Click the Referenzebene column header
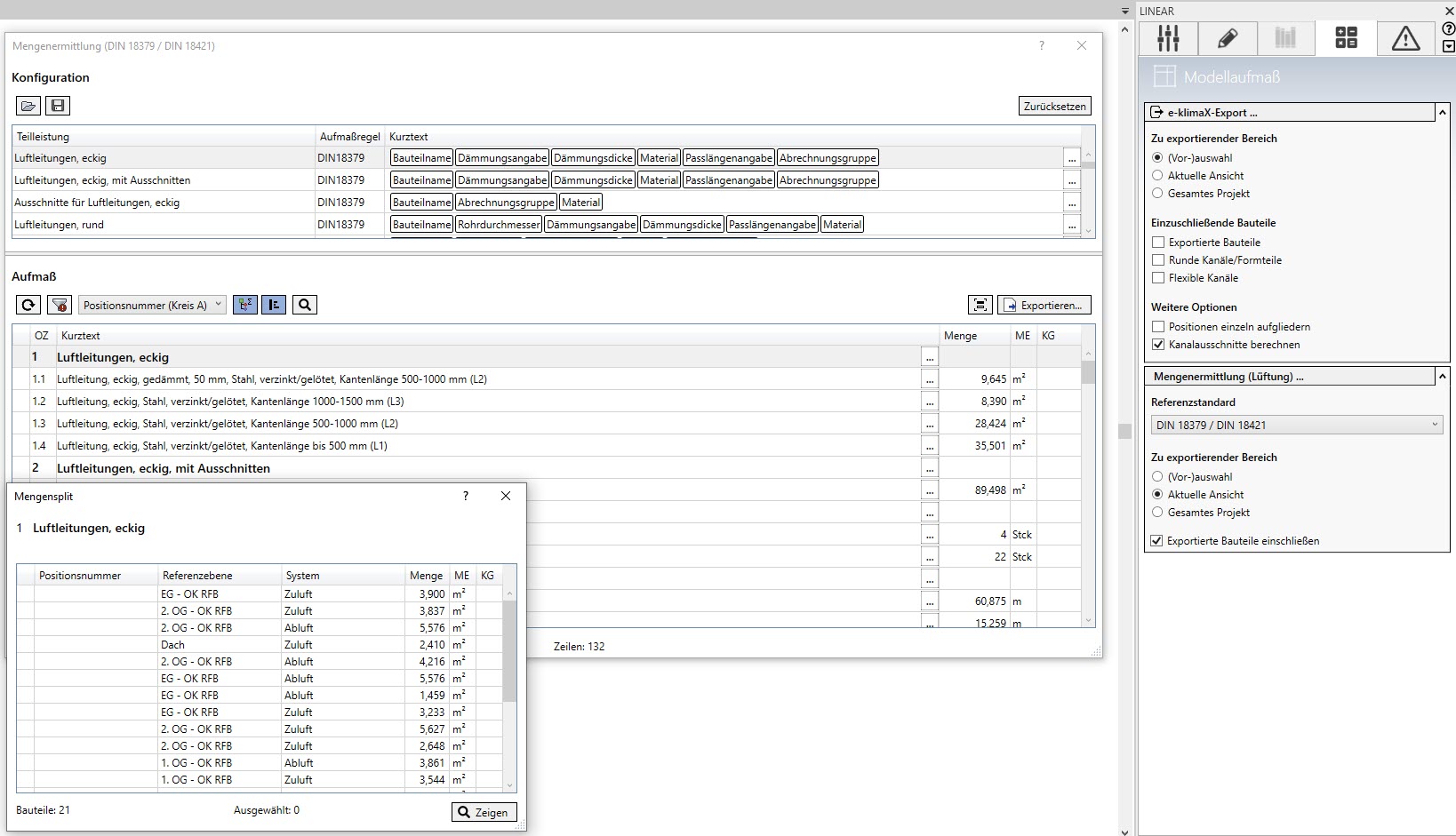The height and width of the screenshot is (836, 1456). [x=218, y=576]
